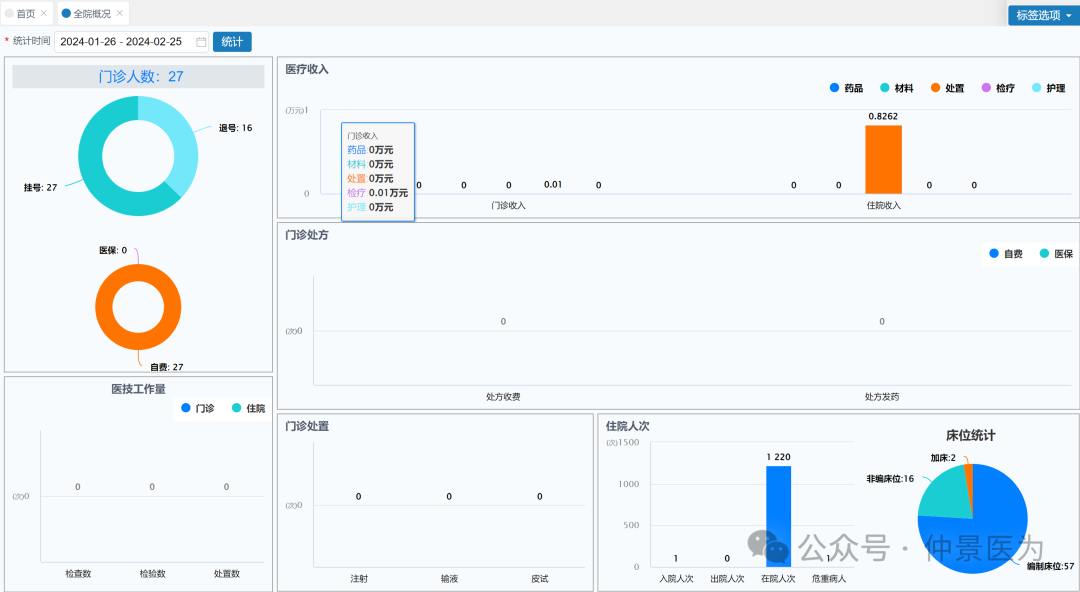Toggle 门诊 legend in 医技工作量 chart
The width and height of the screenshot is (1080, 592).
coord(197,408)
